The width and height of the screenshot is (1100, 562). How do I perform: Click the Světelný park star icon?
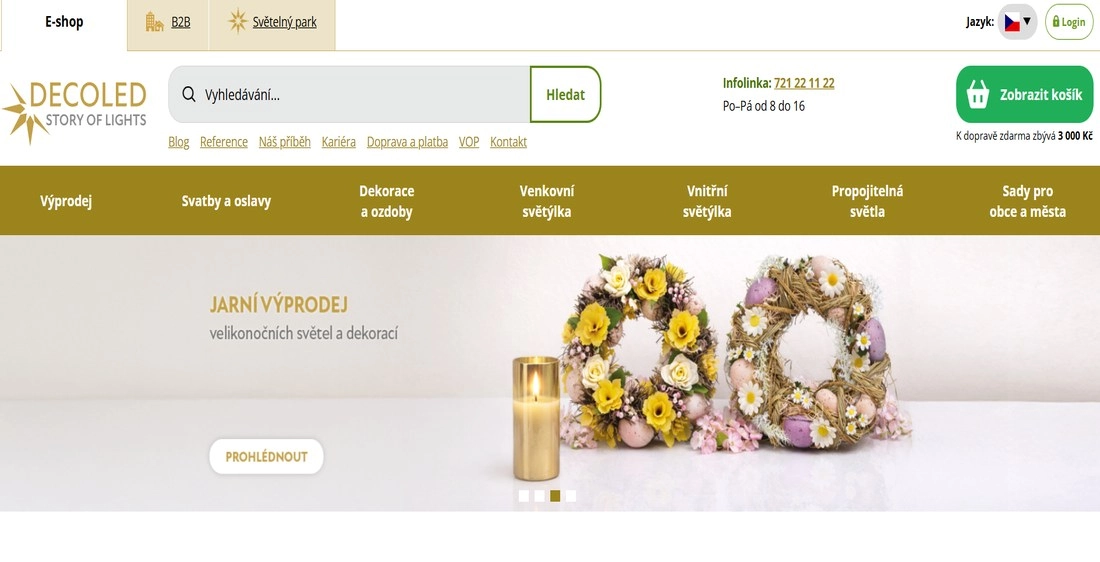coord(238,21)
